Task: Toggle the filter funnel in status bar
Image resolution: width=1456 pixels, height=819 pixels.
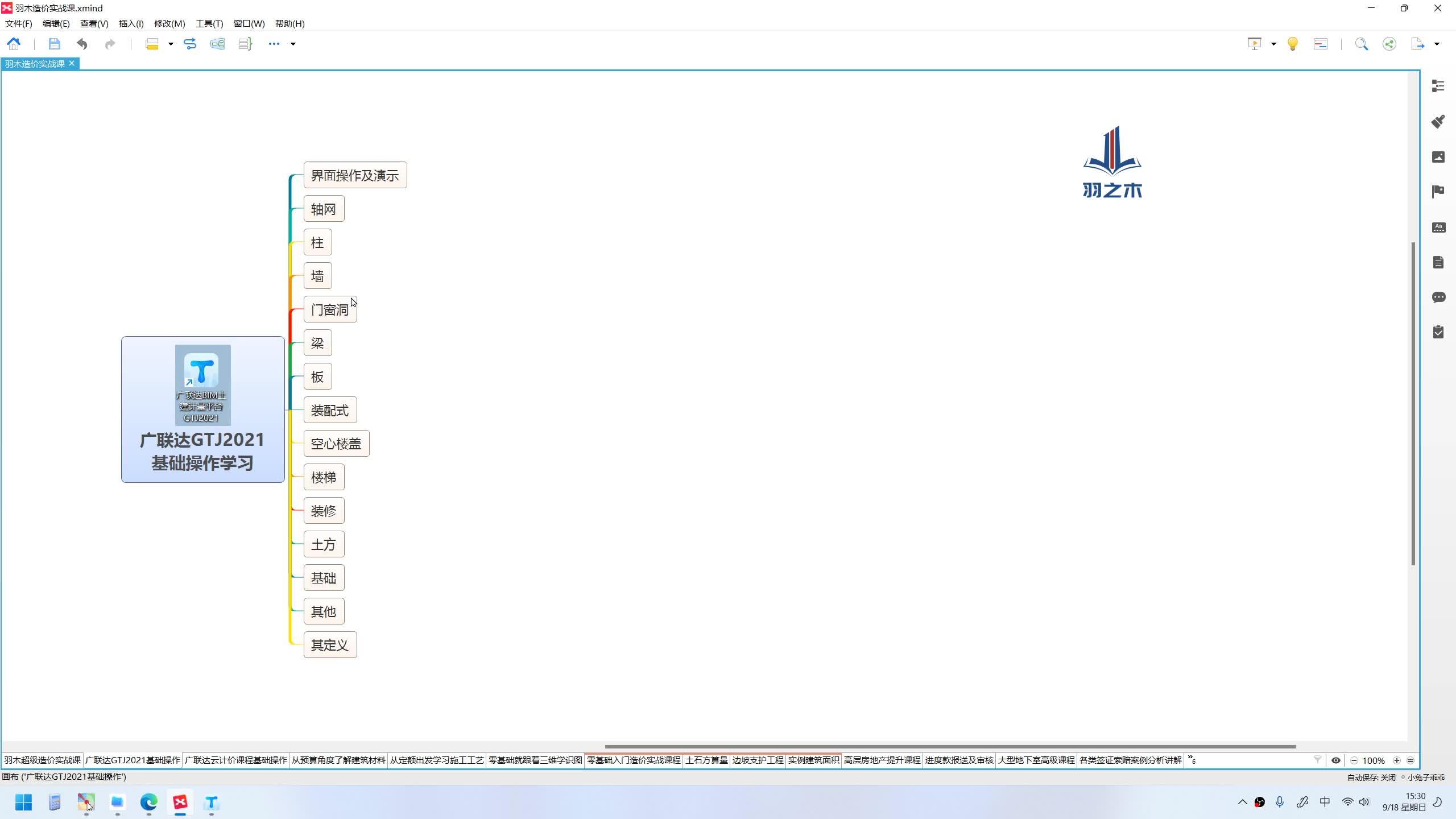Action: 1317,760
